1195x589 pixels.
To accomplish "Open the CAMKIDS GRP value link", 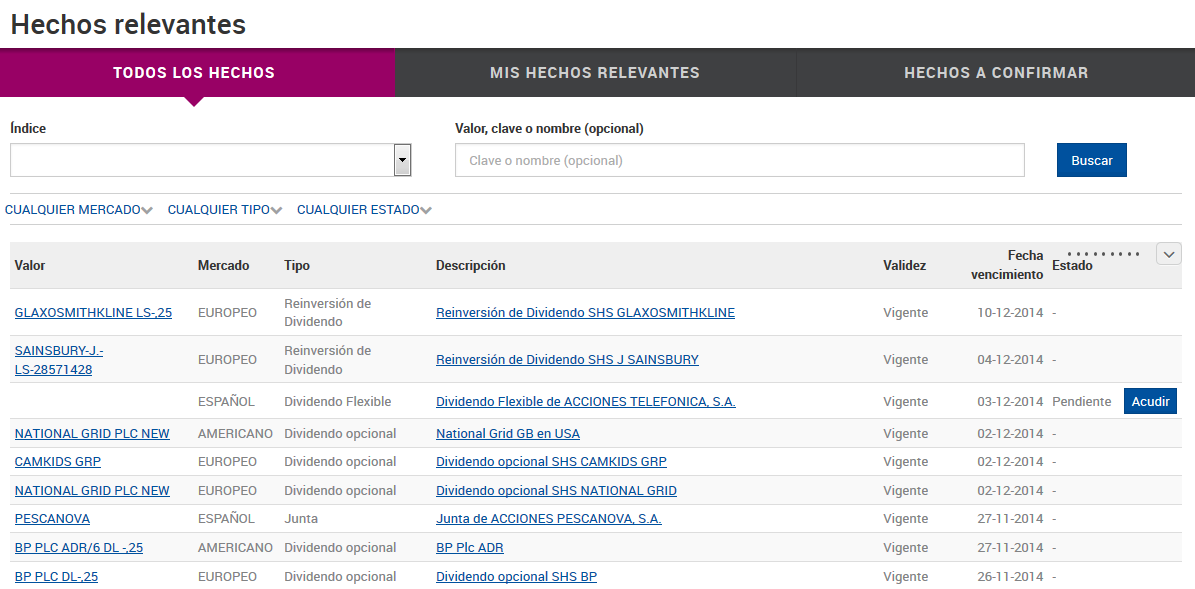I will (x=58, y=462).
